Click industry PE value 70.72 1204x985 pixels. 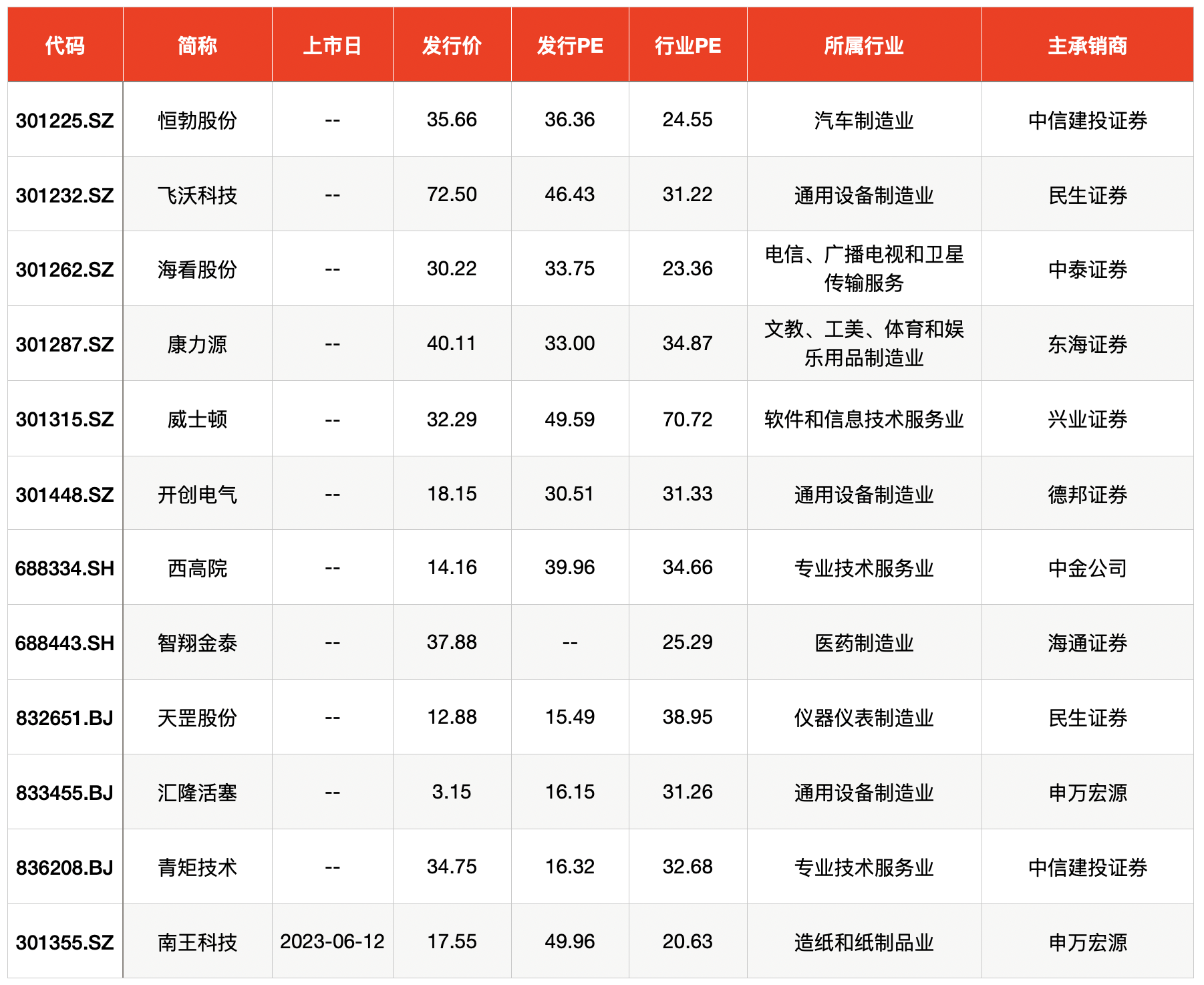[x=688, y=420]
